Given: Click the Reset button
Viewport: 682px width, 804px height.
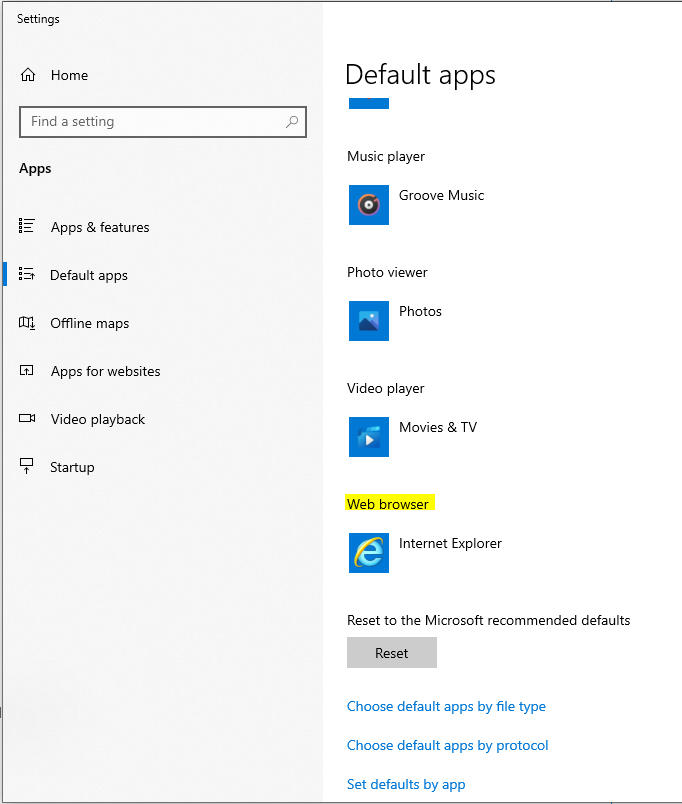Looking at the screenshot, I should point(392,653).
